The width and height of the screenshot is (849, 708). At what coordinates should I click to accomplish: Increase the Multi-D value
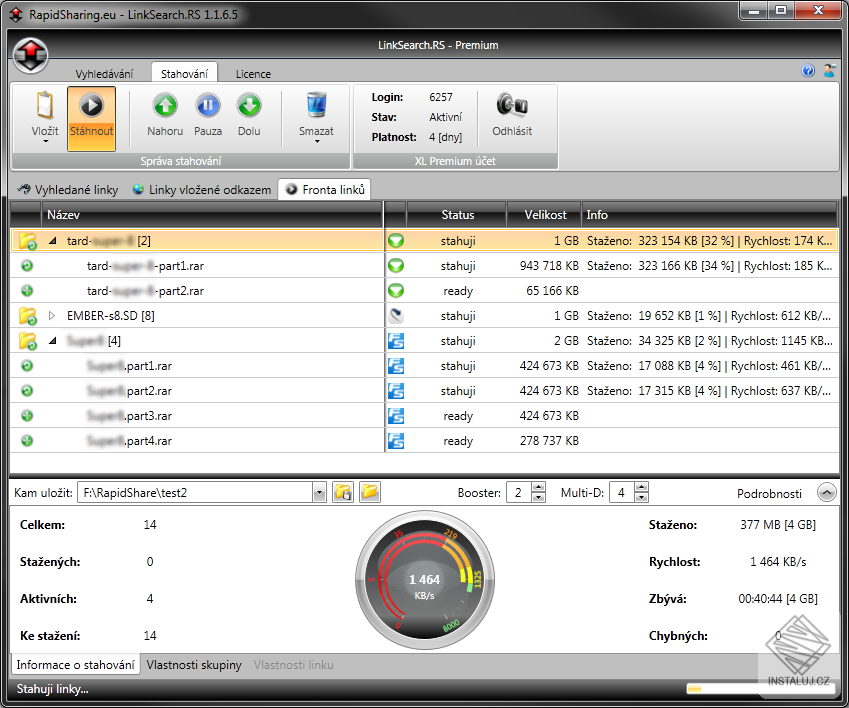pos(641,487)
